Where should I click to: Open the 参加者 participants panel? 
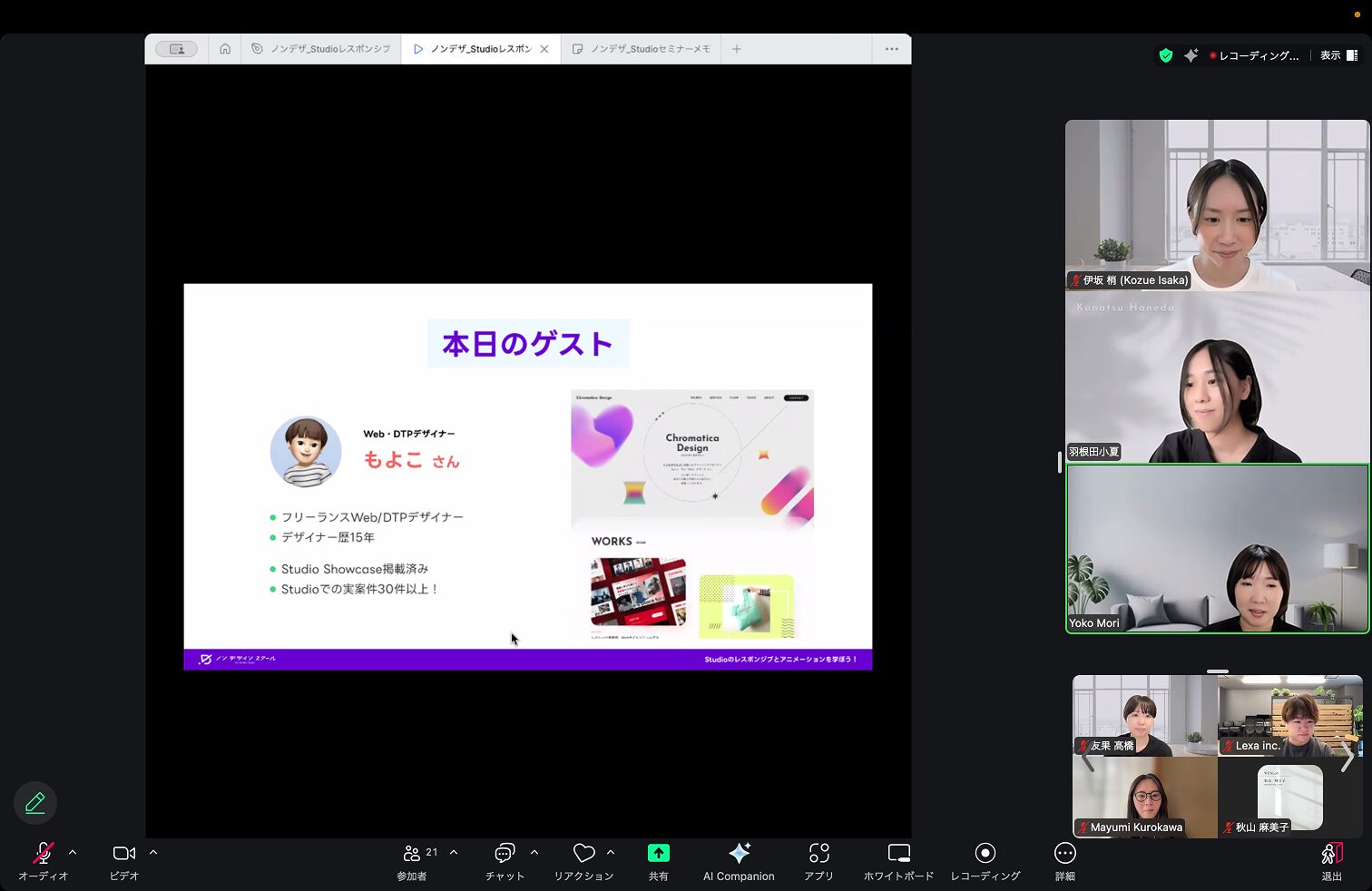pos(412,854)
